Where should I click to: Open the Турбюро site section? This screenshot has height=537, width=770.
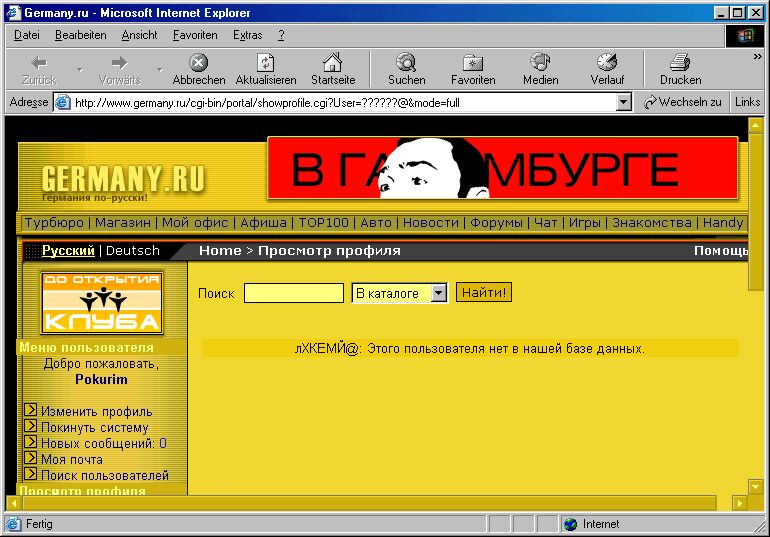(x=54, y=223)
